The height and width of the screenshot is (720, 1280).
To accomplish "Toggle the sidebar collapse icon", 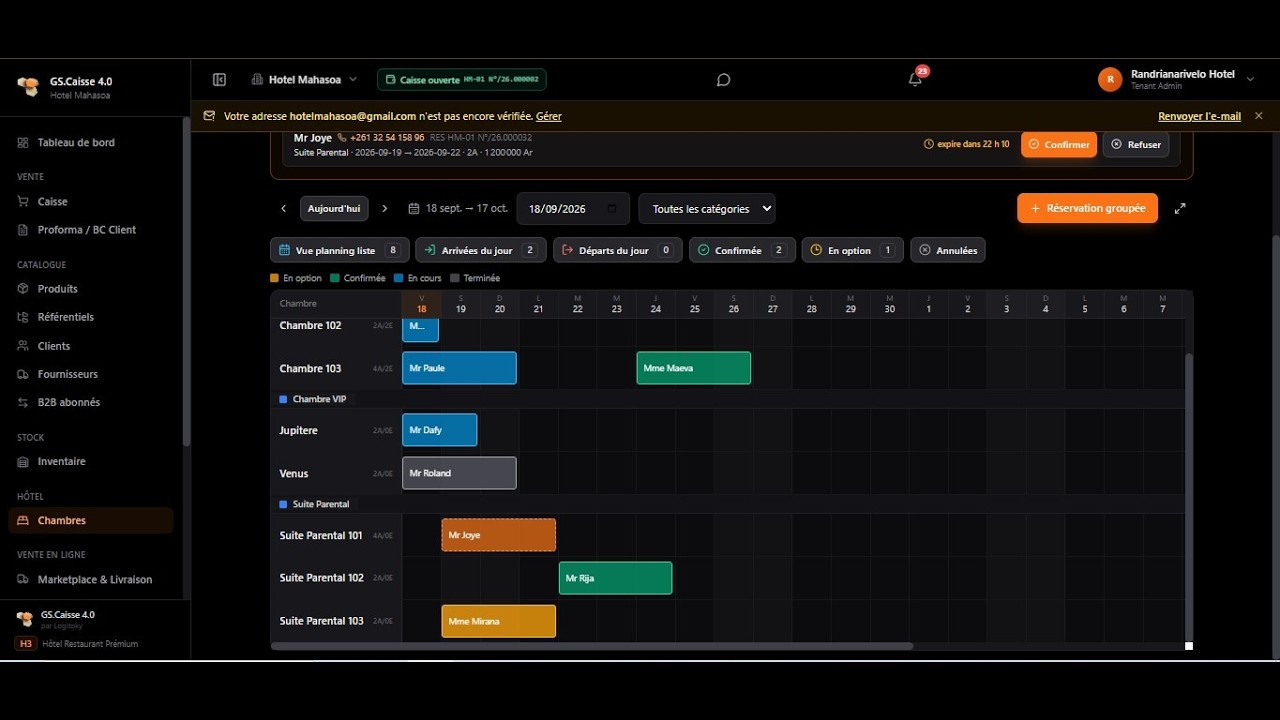I will coord(219,80).
